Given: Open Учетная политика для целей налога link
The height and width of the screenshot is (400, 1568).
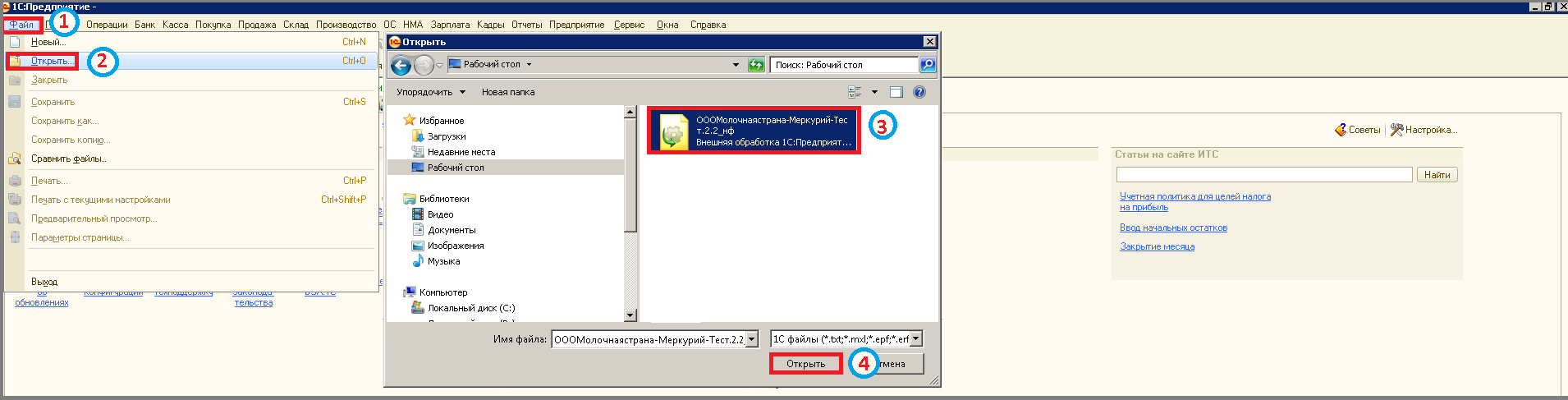Looking at the screenshot, I should [1194, 202].
